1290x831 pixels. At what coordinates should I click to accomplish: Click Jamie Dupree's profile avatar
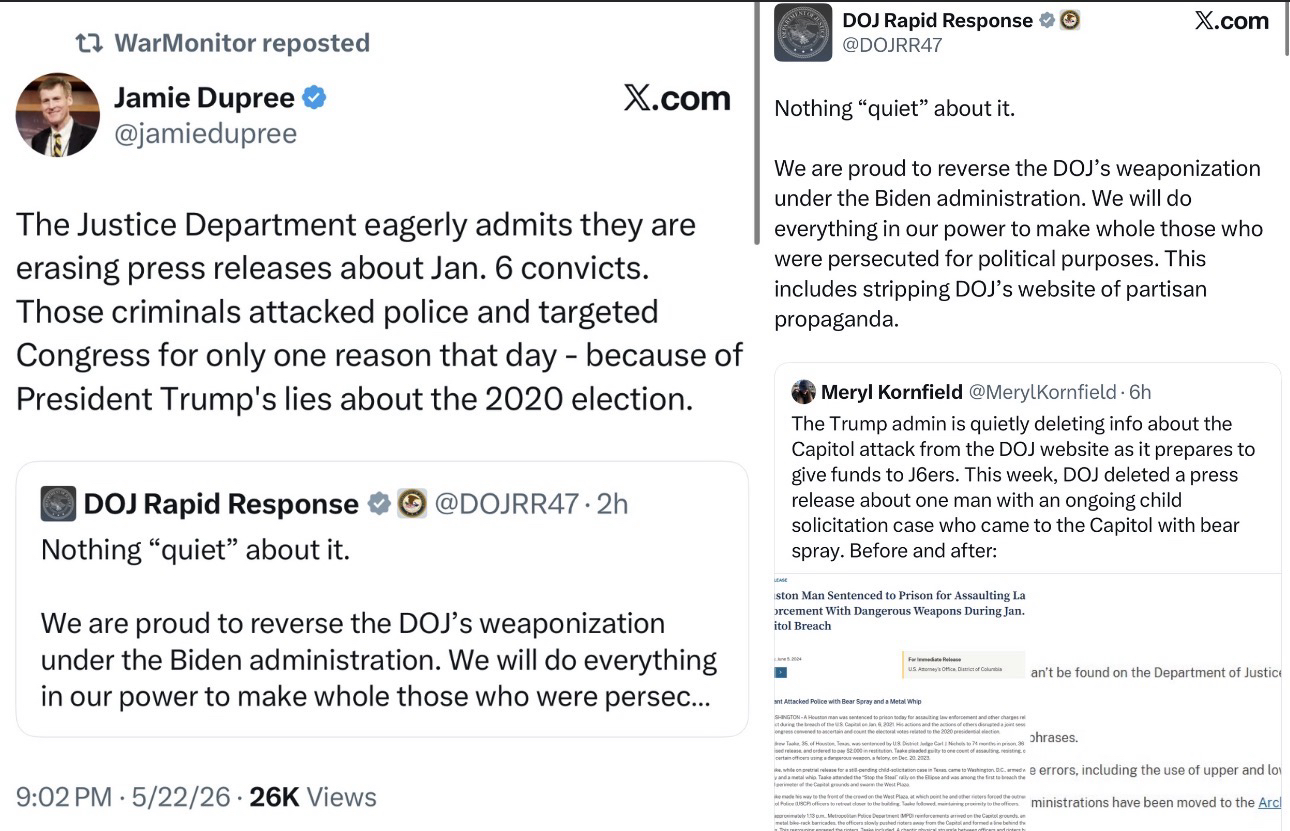(x=57, y=115)
